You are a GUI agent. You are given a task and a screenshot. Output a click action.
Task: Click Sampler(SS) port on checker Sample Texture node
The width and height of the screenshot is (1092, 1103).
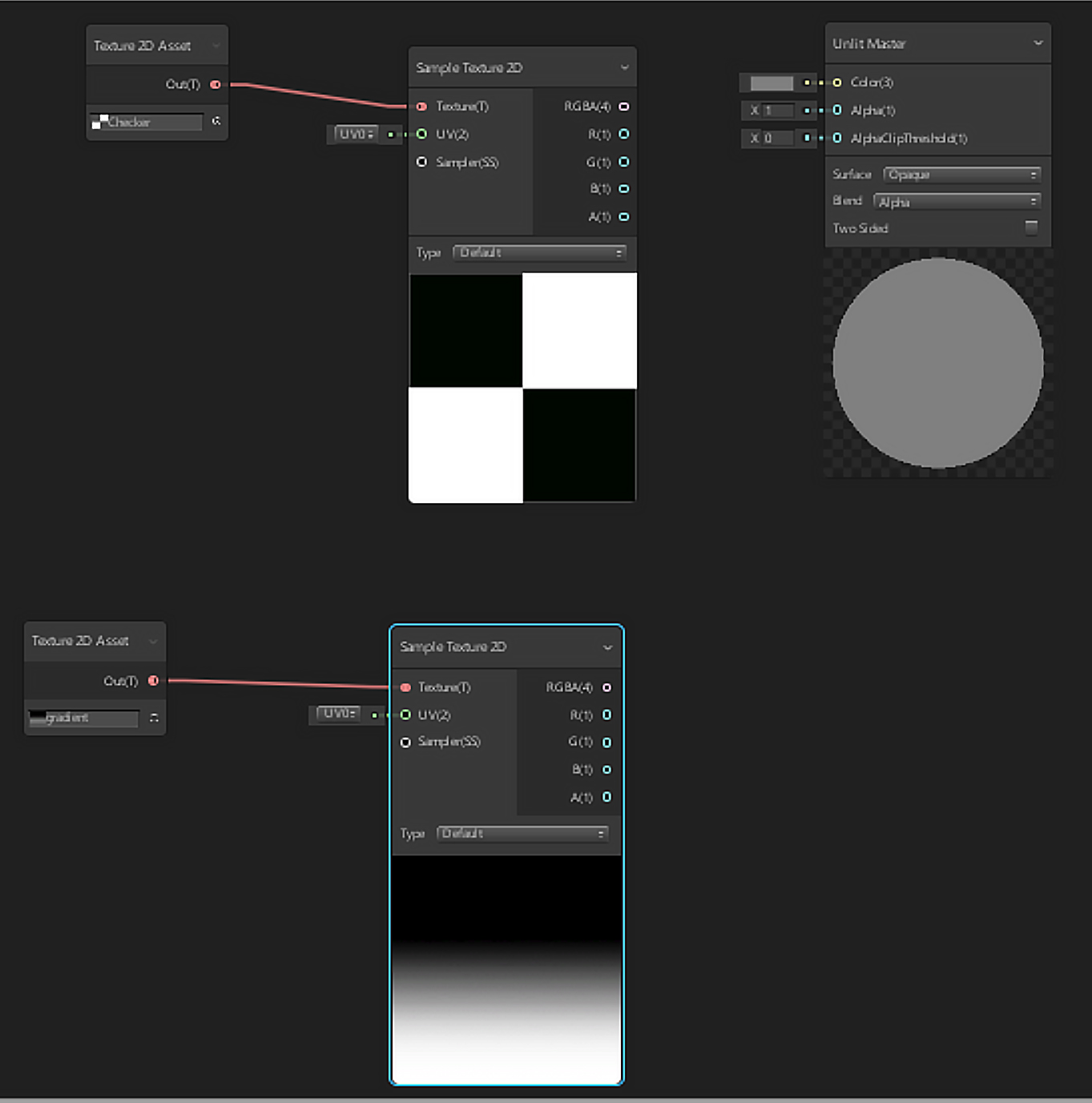(421, 162)
